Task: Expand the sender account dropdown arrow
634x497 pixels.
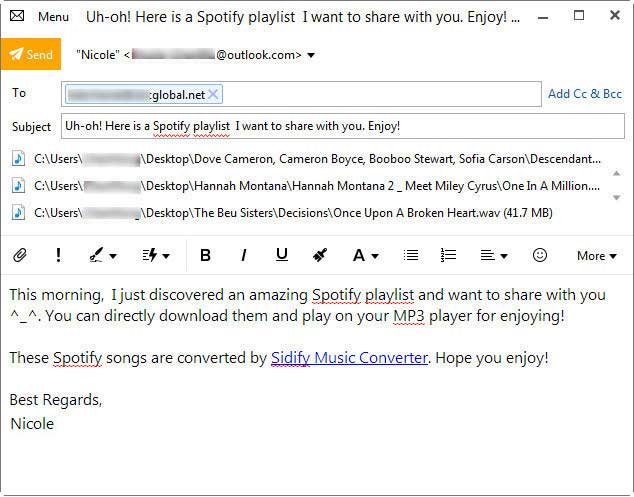Action: pyautogui.click(x=311, y=55)
